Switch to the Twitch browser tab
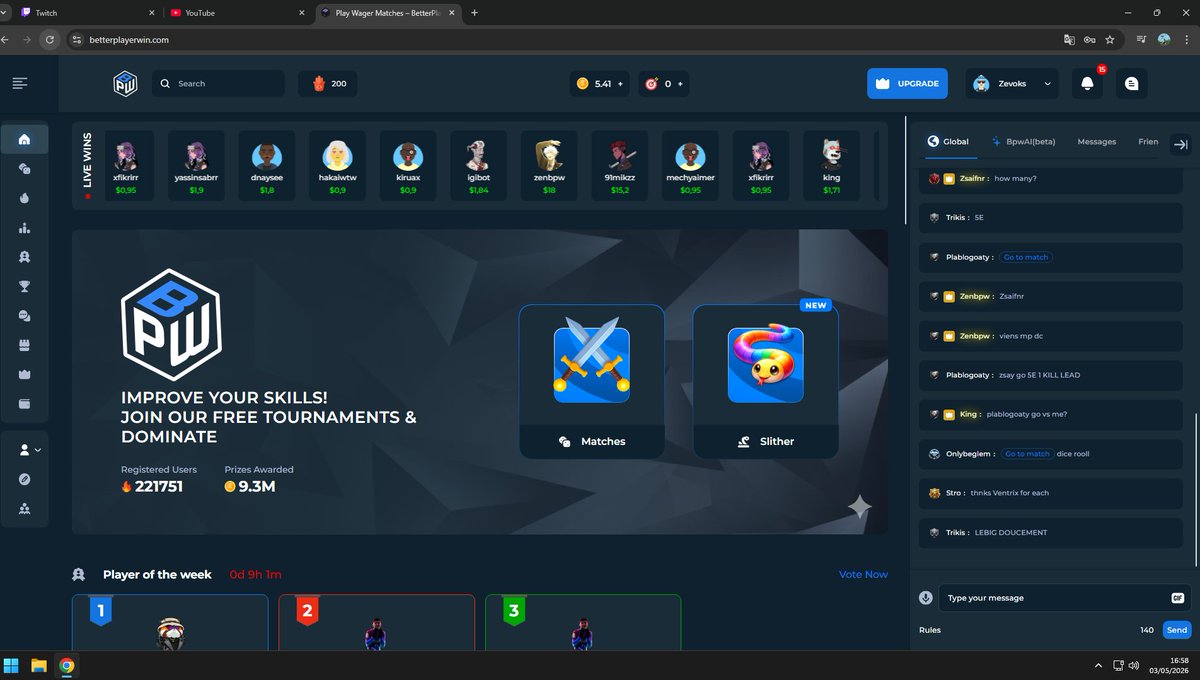The image size is (1200, 680). point(86,13)
